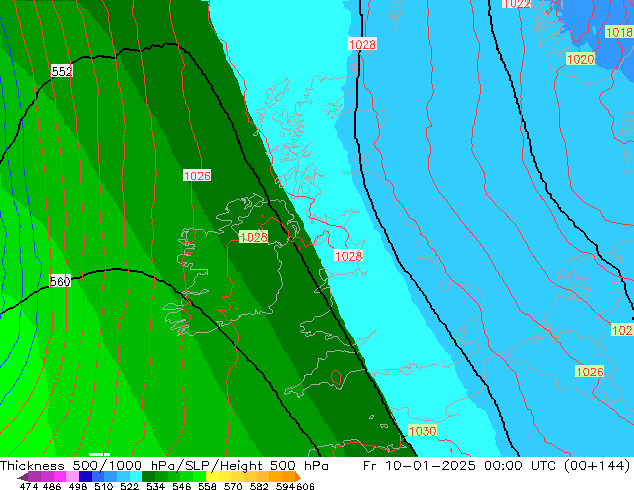The image size is (634, 490).
Task: Click the white 1026 isobar label west of Ireland
Action: point(197,175)
